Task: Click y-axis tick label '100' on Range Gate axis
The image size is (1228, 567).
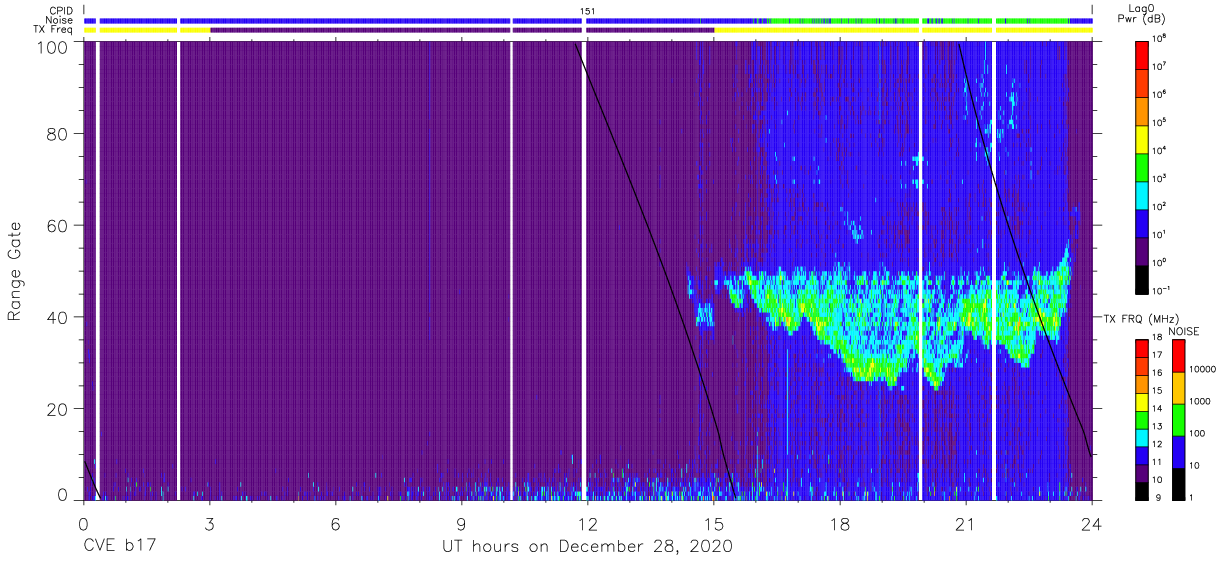Action: point(52,47)
